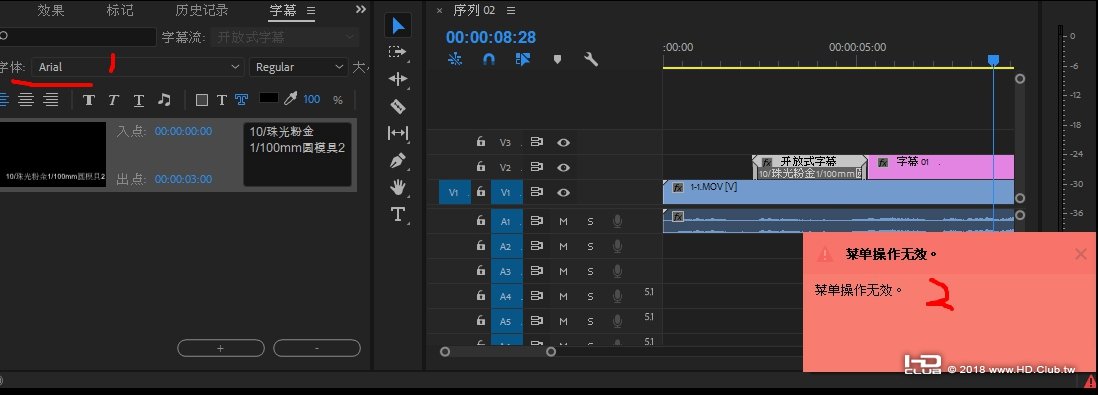The width and height of the screenshot is (1098, 395).
Task: Select the Pen tool in toolbar
Action: click(x=398, y=160)
